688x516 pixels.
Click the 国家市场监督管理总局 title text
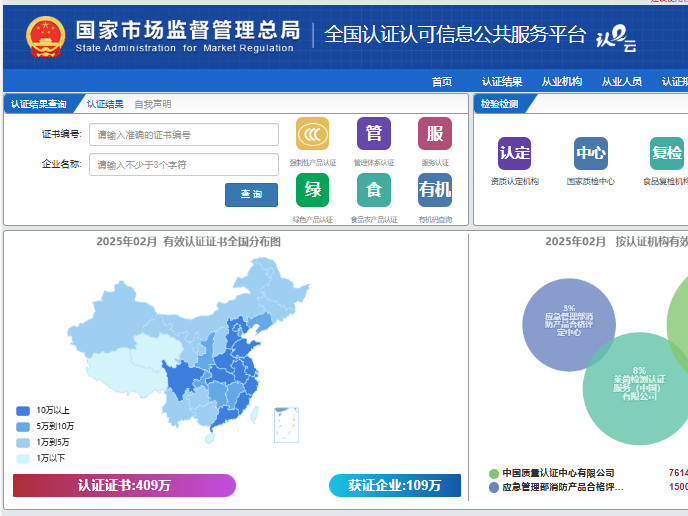tap(188, 30)
